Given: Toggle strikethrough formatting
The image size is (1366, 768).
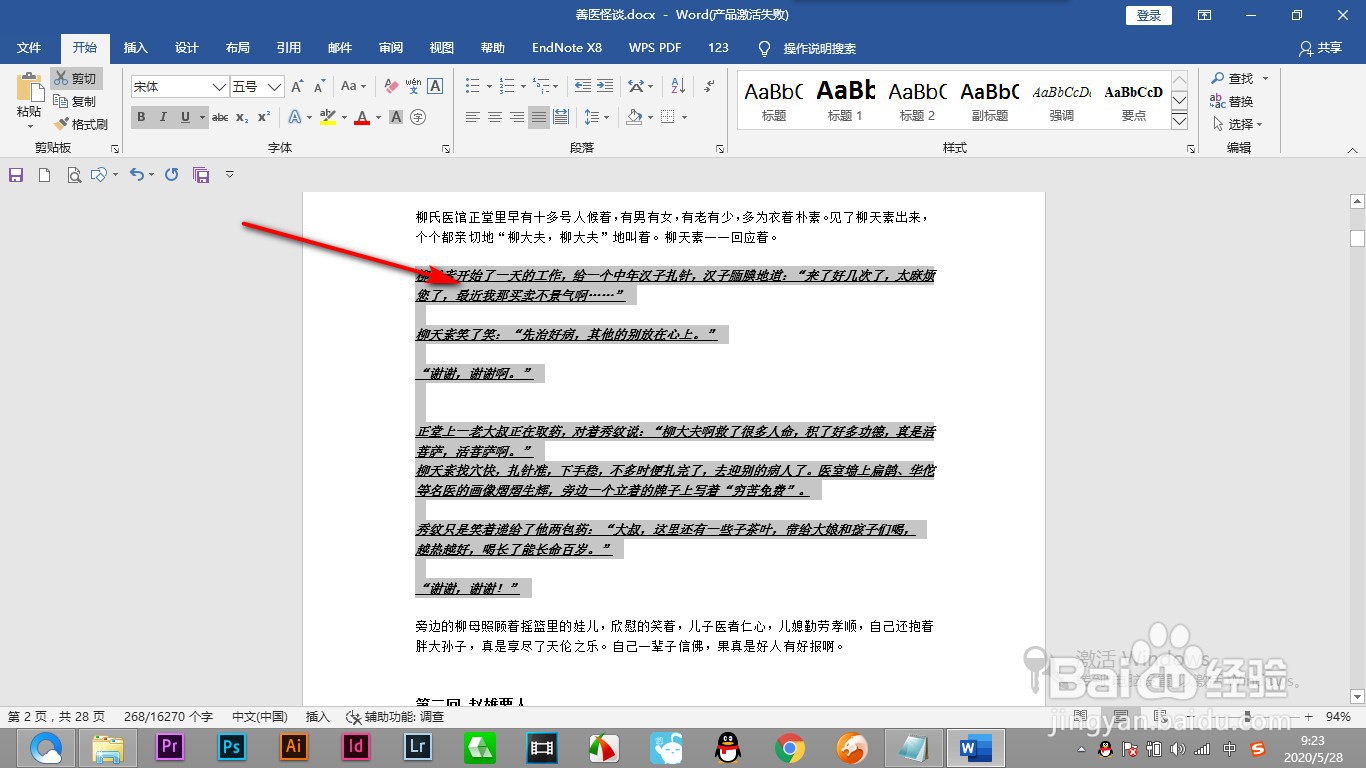Looking at the screenshot, I should [x=219, y=117].
